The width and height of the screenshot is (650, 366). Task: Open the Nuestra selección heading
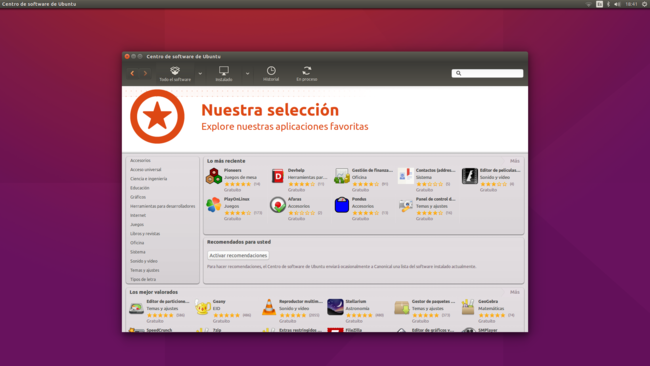(270, 110)
